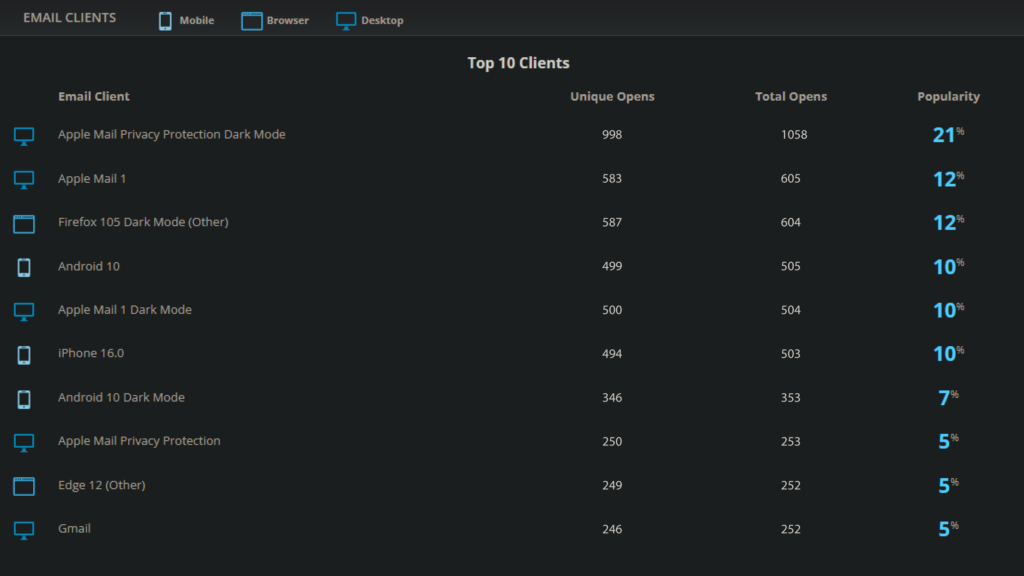Viewport: 1024px width, 576px height.
Task: Select the Android 10 client name
Action: [x=89, y=266]
